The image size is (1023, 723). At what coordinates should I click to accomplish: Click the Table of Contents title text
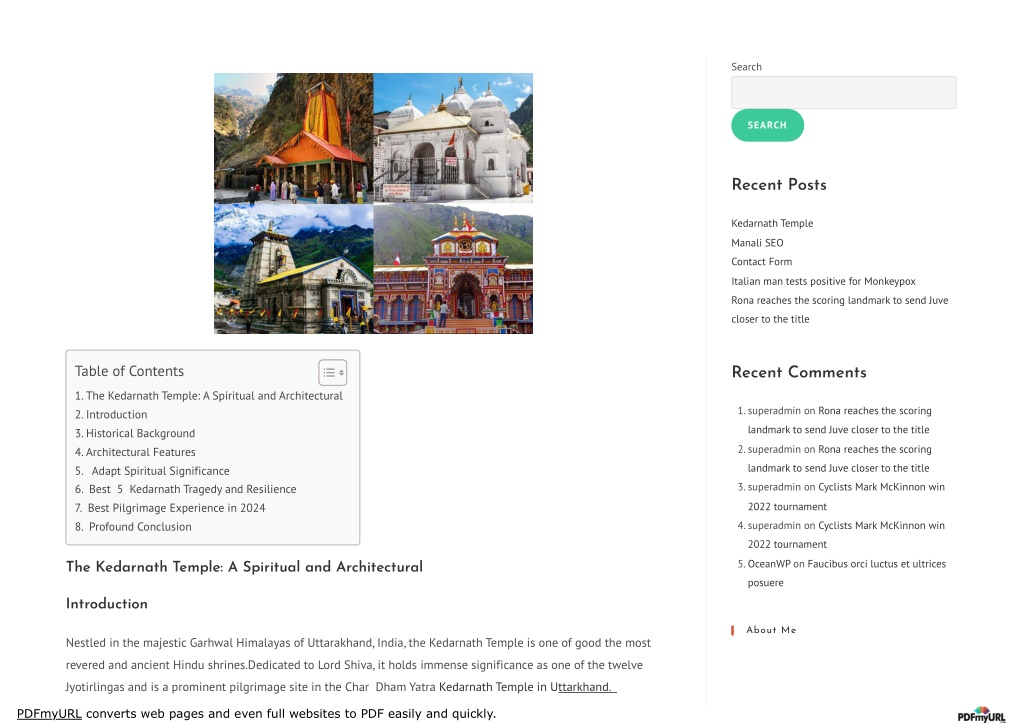click(129, 371)
